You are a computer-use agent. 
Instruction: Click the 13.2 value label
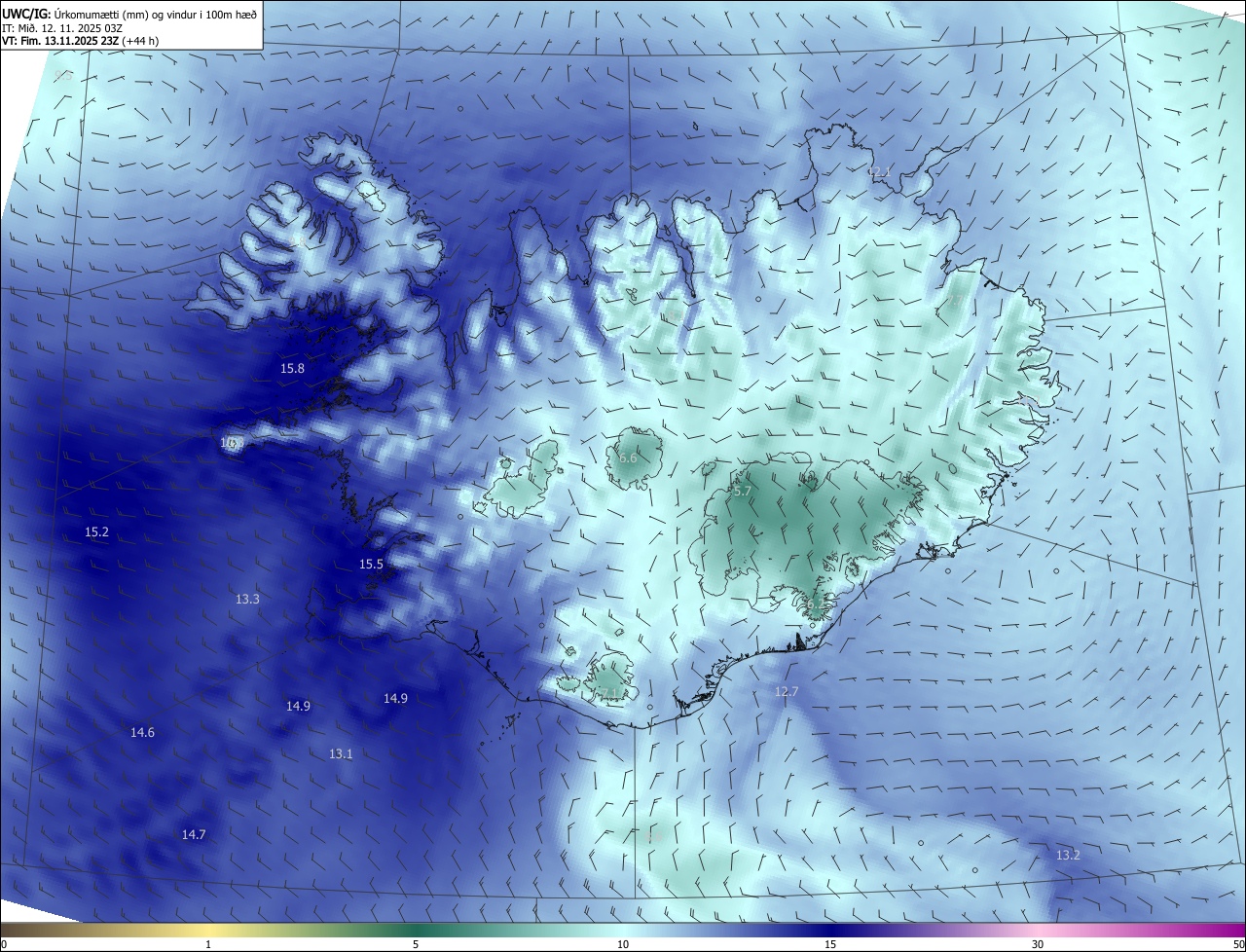pos(1068,856)
